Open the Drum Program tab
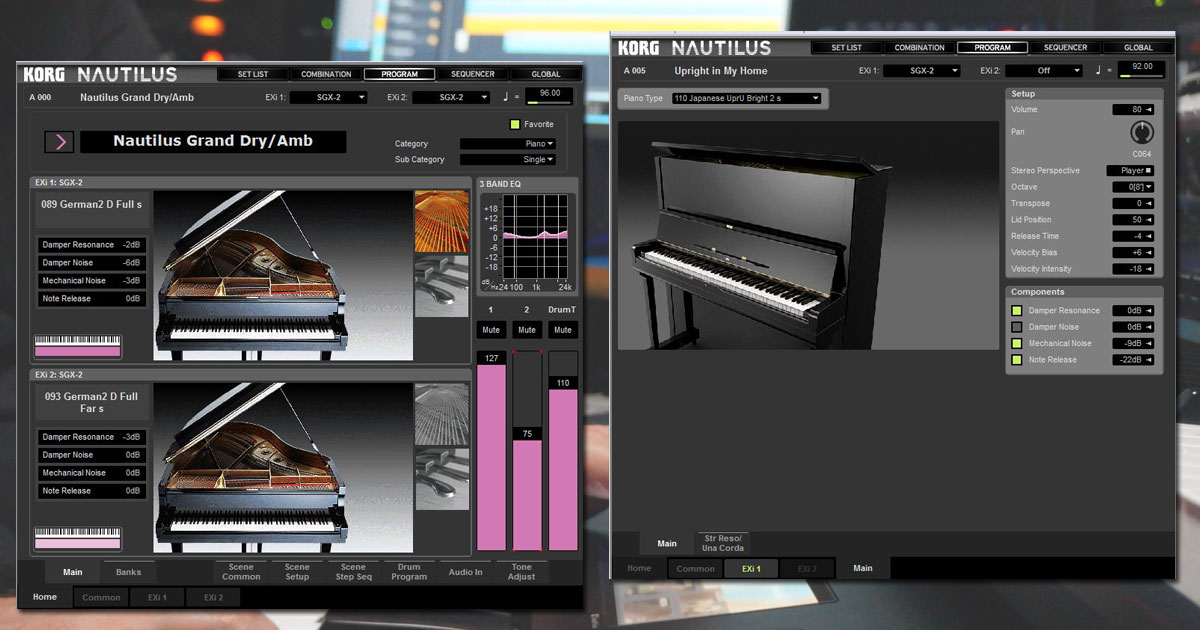 [x=409, y=572]
